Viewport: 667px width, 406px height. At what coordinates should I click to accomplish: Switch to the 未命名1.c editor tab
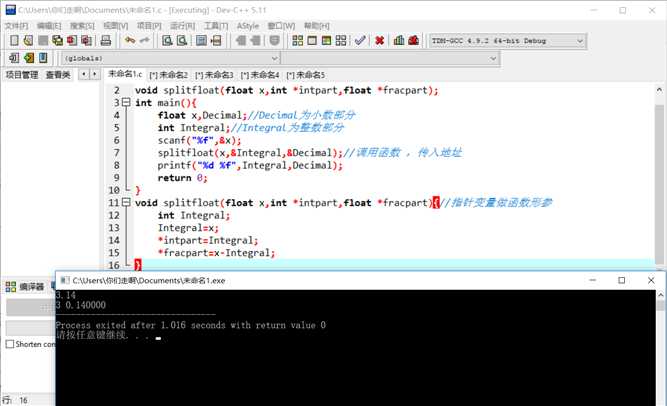click(125, 74)
